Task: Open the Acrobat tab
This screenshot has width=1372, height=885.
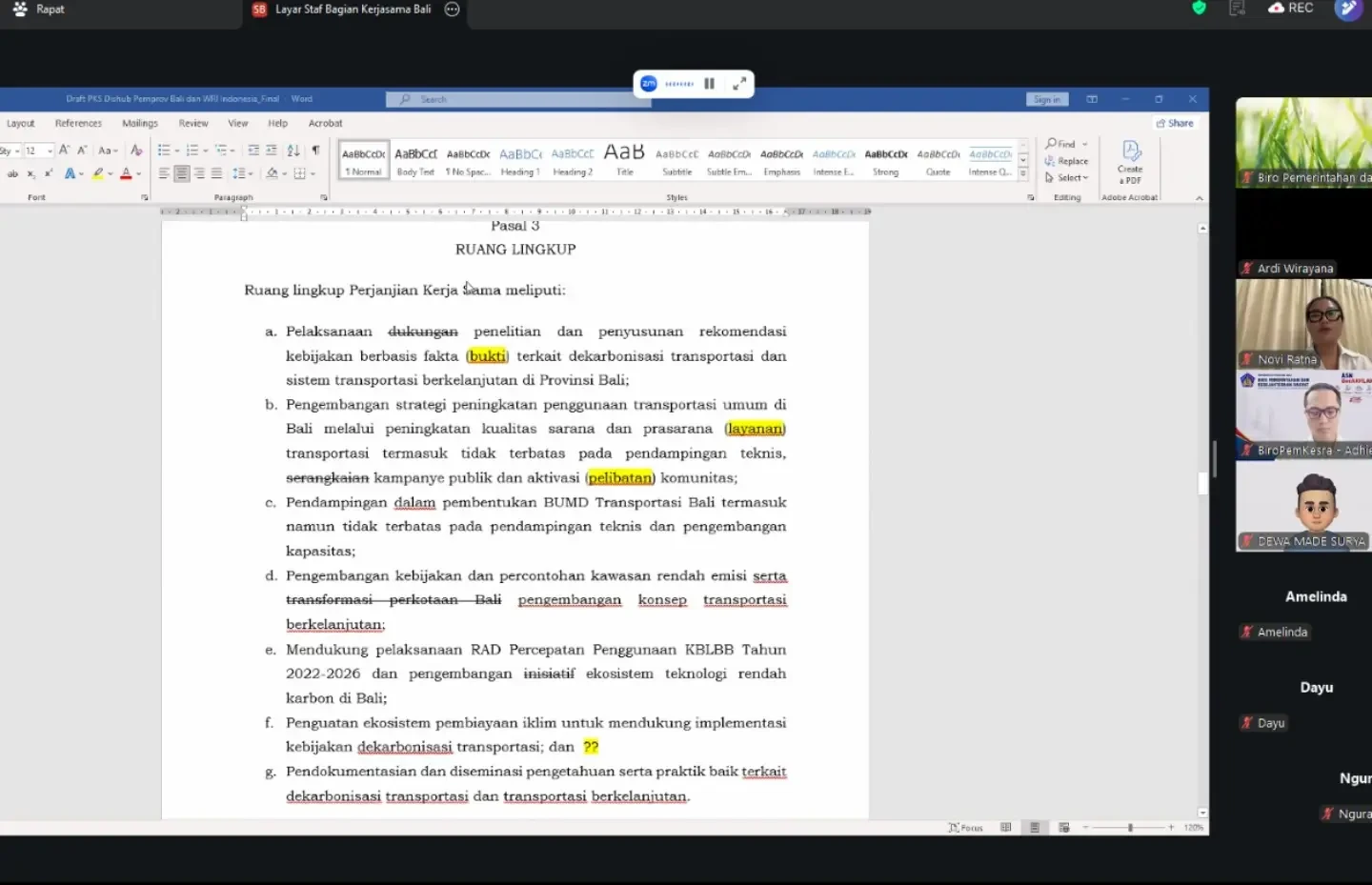Action: (325, 123)
